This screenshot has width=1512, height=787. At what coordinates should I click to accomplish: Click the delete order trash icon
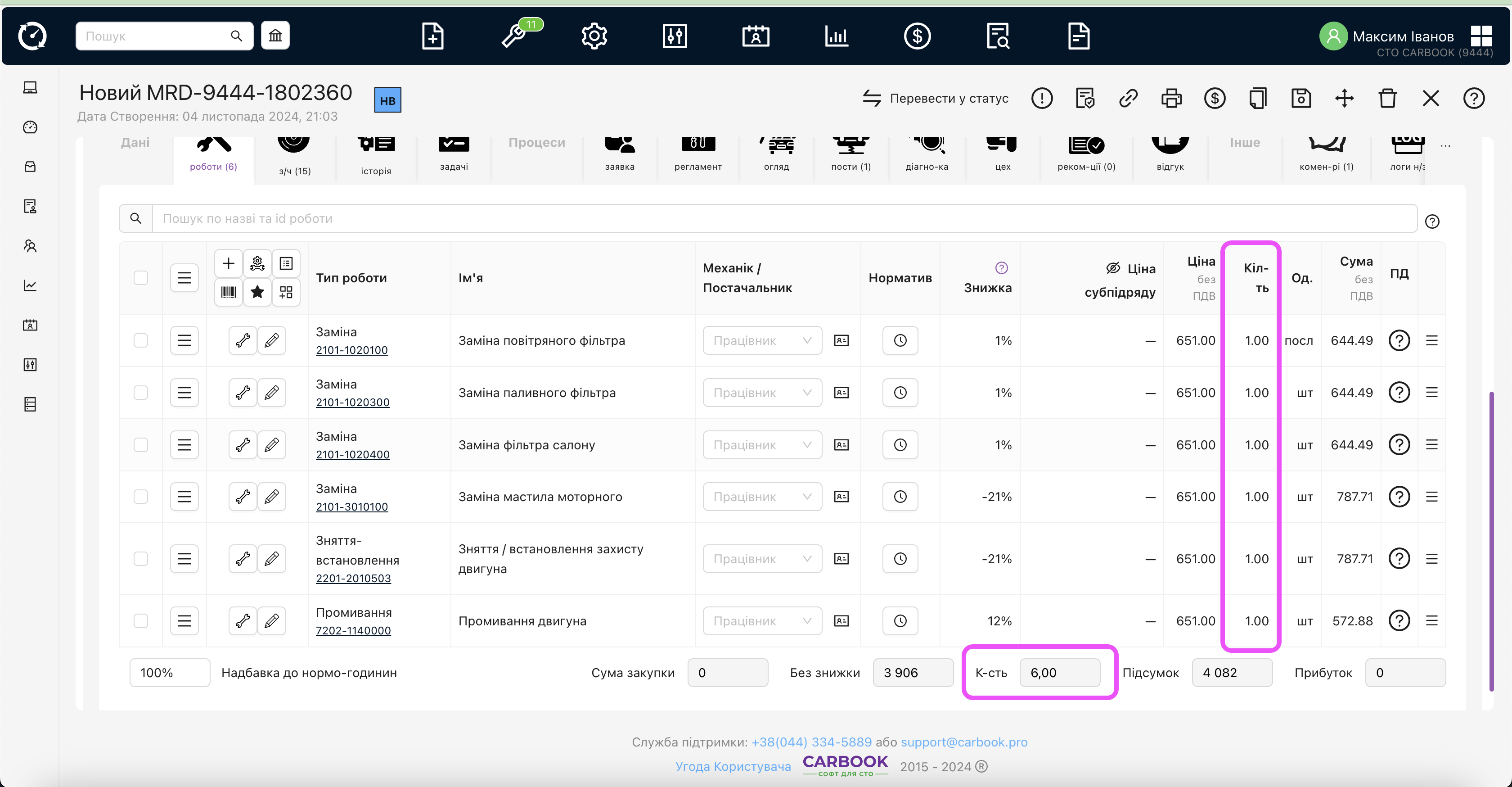click(1387, 98)
